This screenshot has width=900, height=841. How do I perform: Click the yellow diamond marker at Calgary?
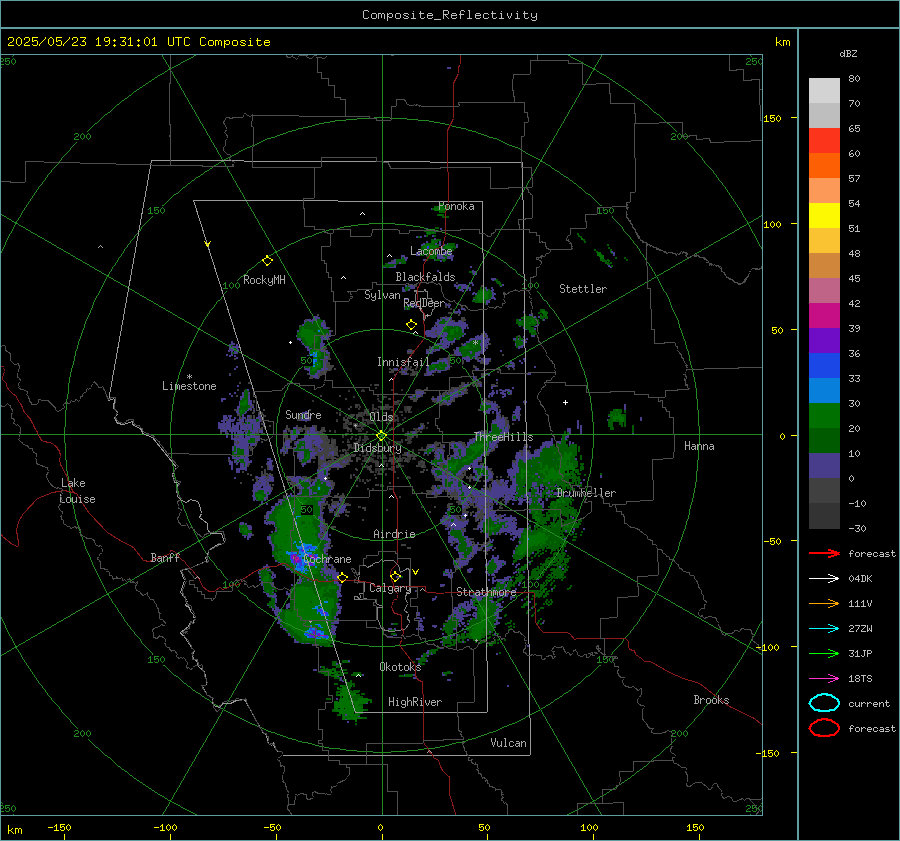(x=395, y=576)
